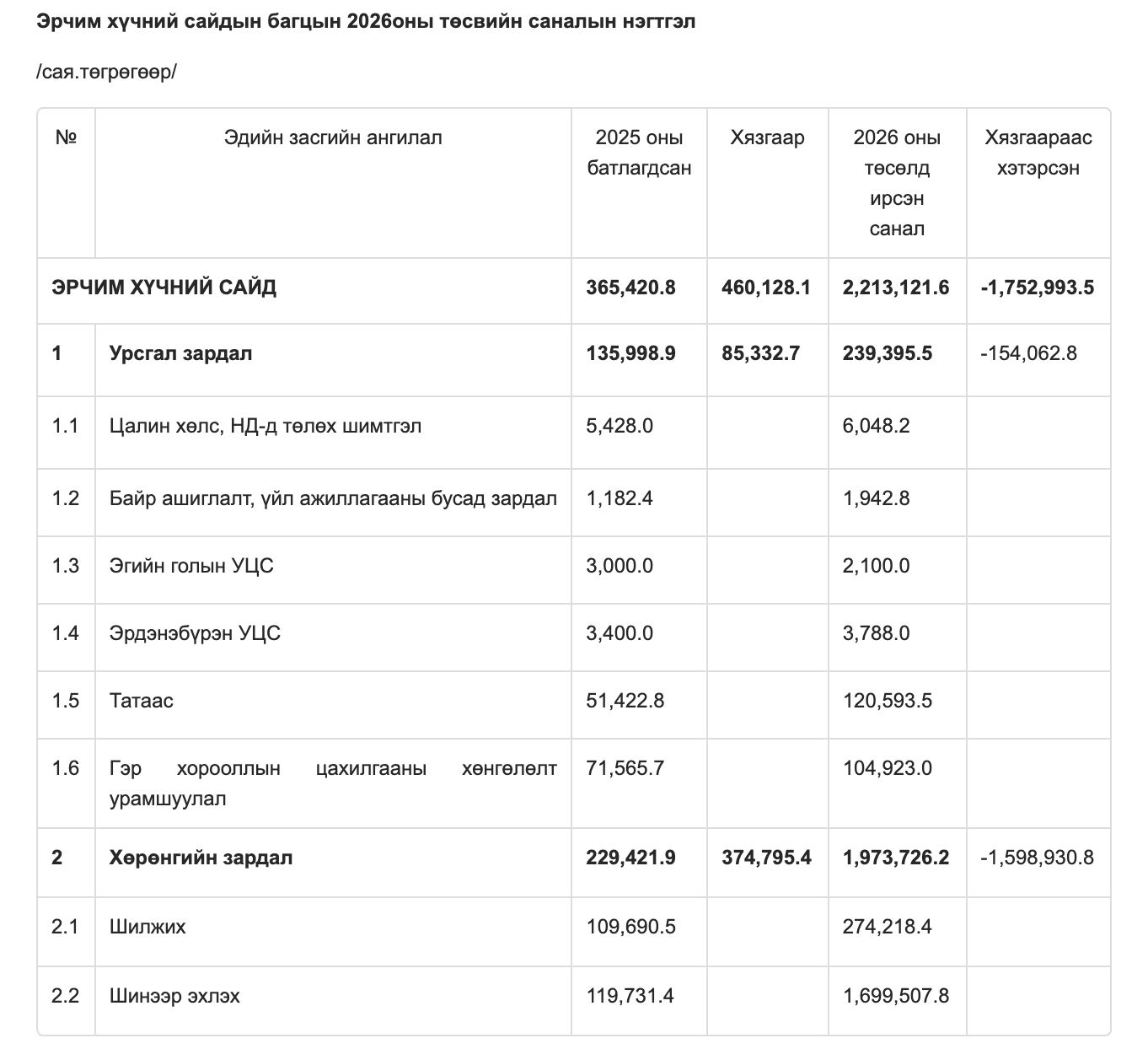Image resolution: width=1148 pixels, height=1049 pixels.
Task: Click the overrun value -154,062.8
Action: 1028,353
